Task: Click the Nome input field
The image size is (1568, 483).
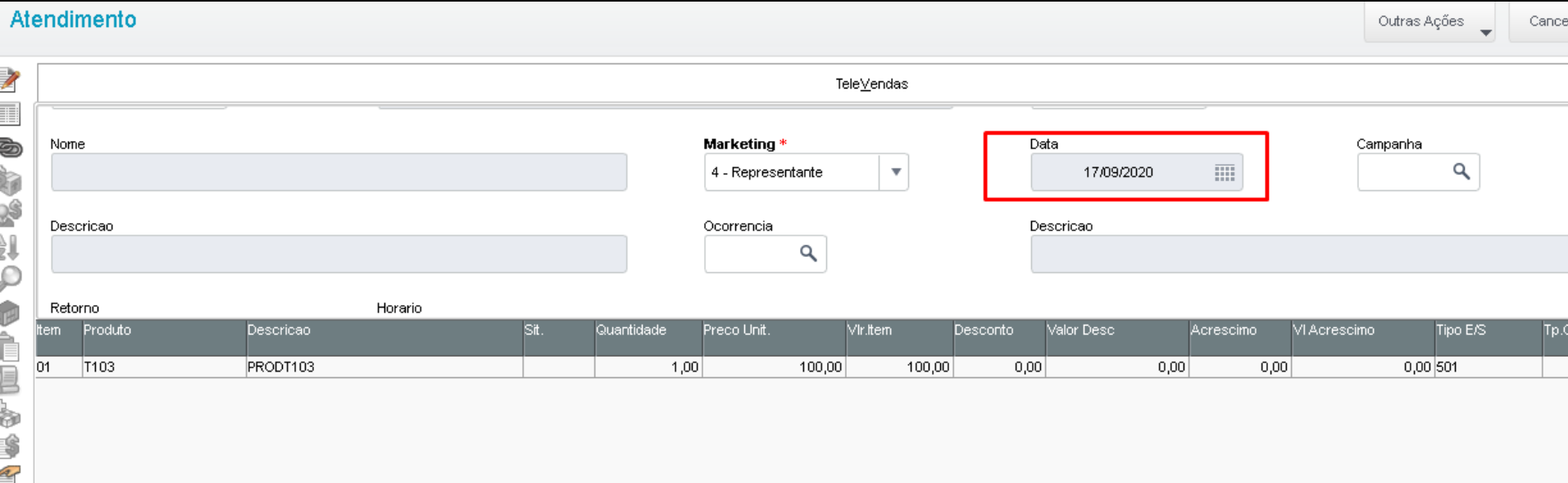Action: tap(339, 172)
